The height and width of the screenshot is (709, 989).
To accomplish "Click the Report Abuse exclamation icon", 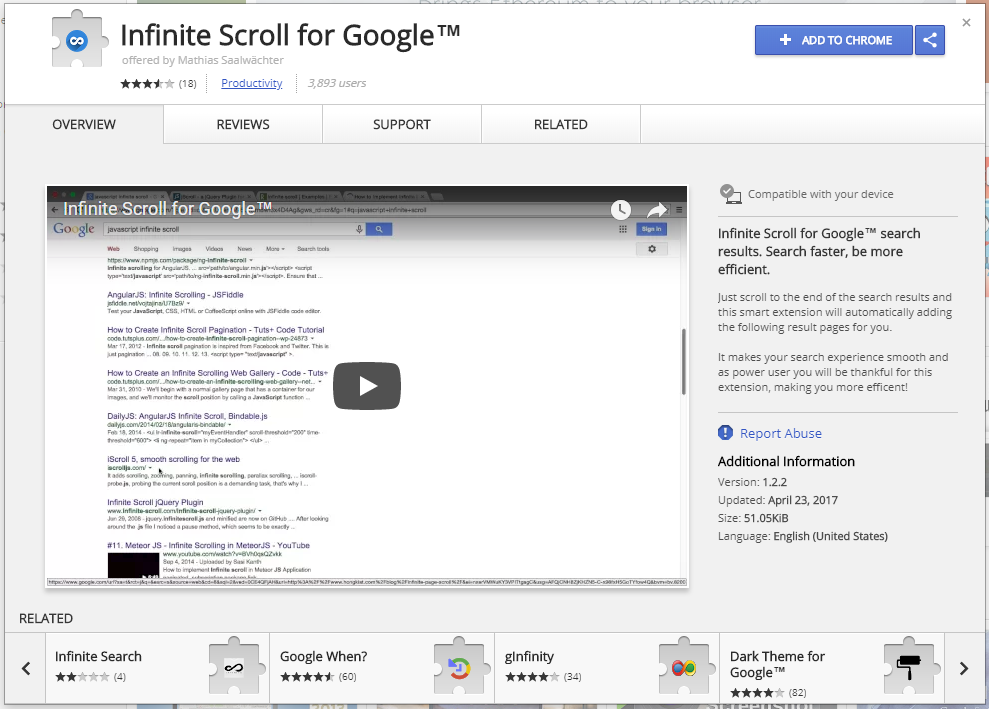I will 725,433.
